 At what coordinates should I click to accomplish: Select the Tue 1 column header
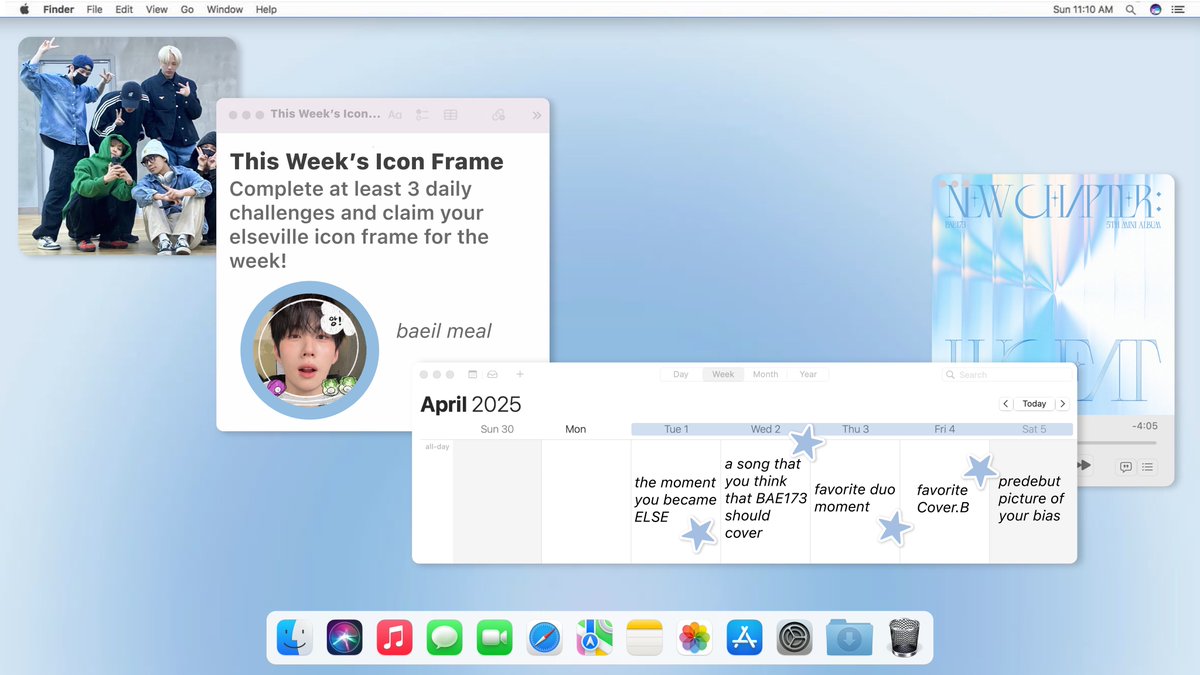point(676,429)
